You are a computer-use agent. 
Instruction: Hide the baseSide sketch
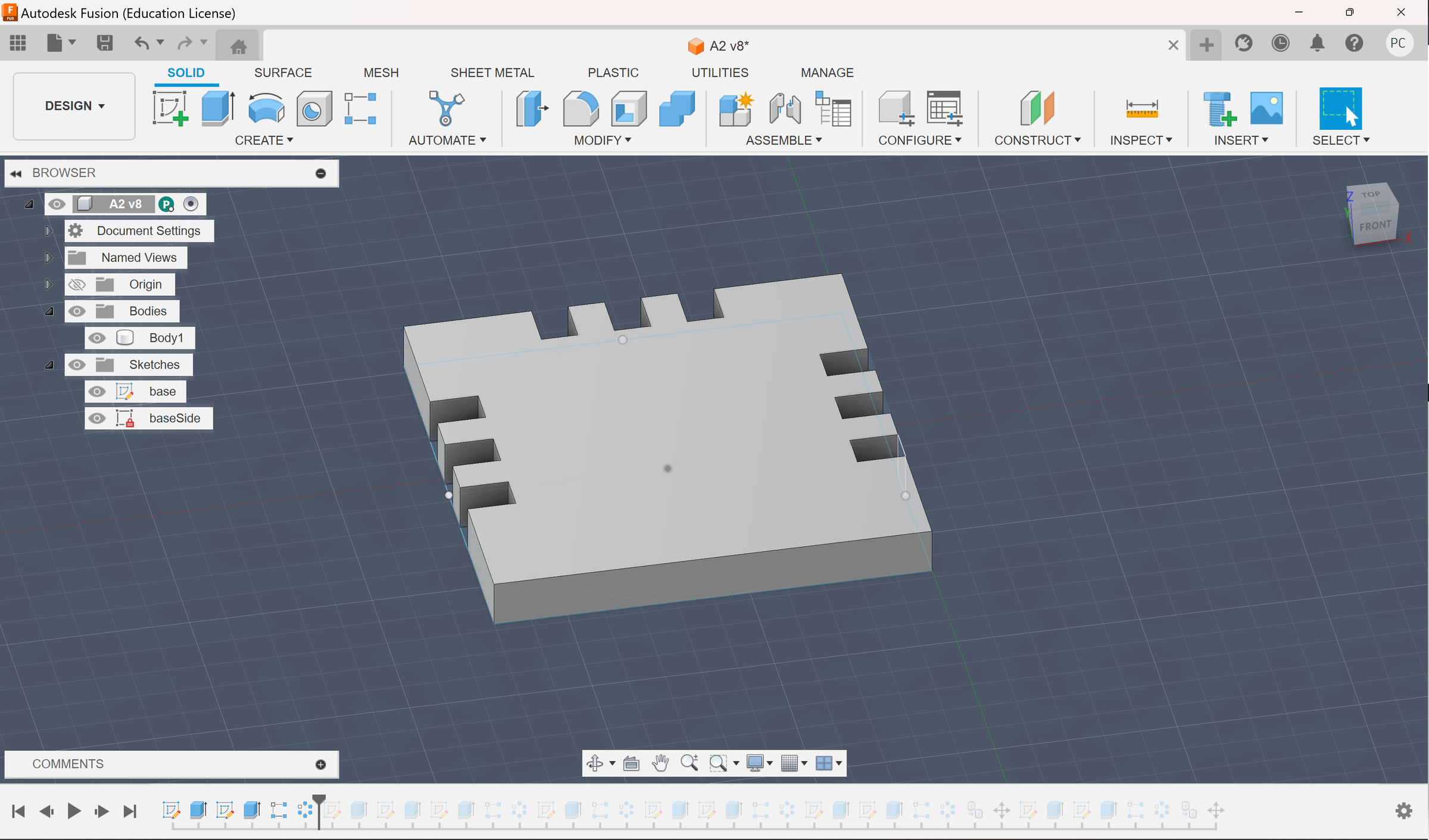tap(97, 419)
